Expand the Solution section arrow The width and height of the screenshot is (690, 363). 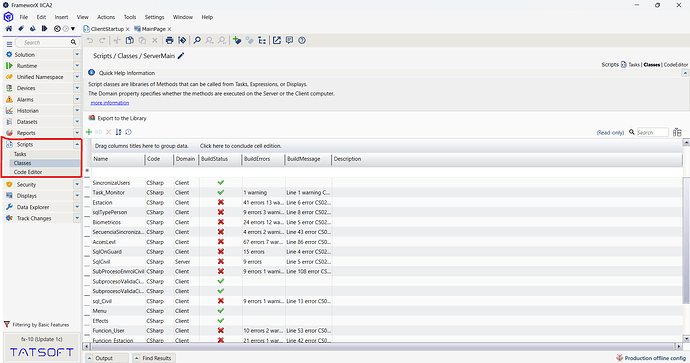[x=77, y=55]
